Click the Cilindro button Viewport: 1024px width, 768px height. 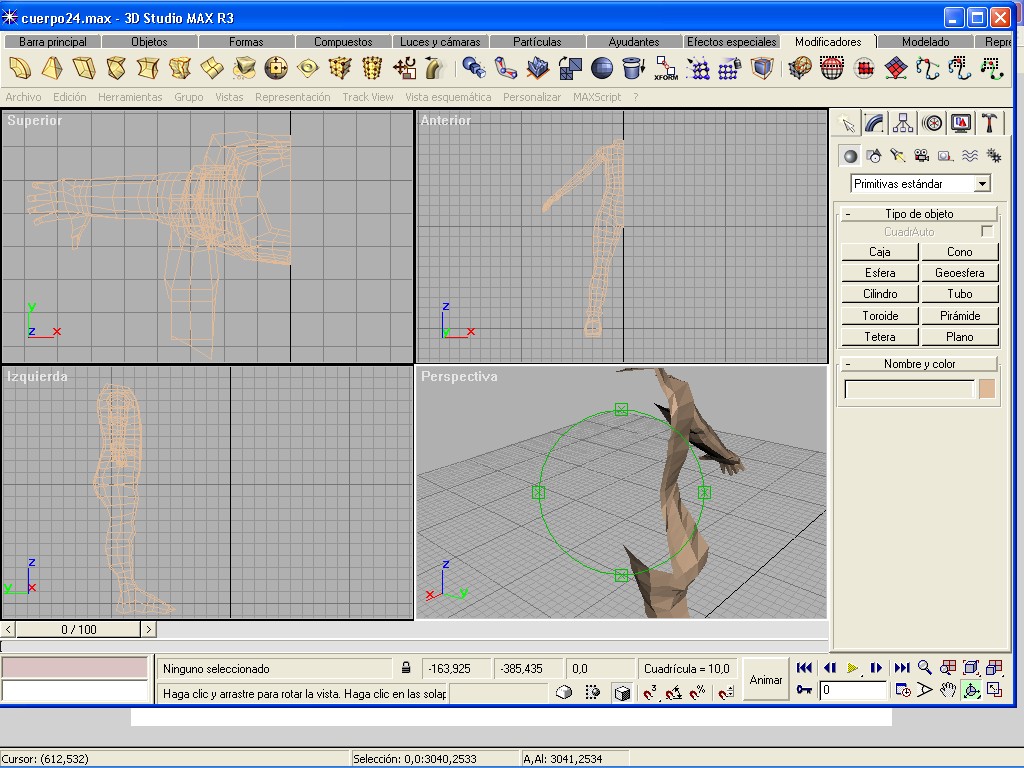(x=880, y=294)
